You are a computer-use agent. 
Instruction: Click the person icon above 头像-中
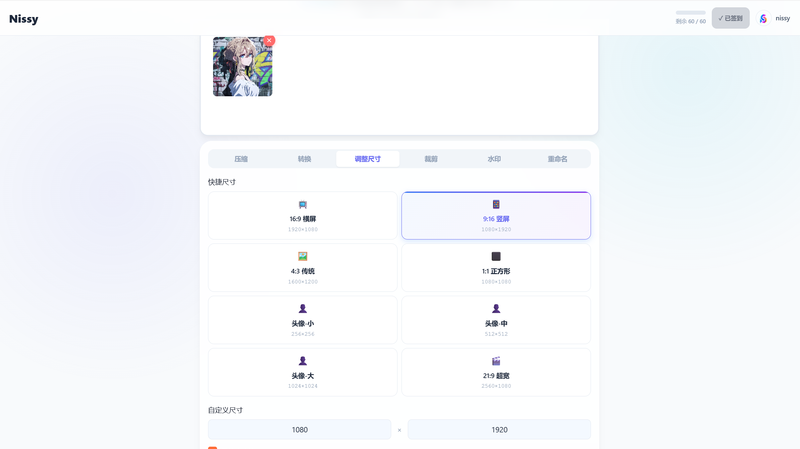coord(496,309)
